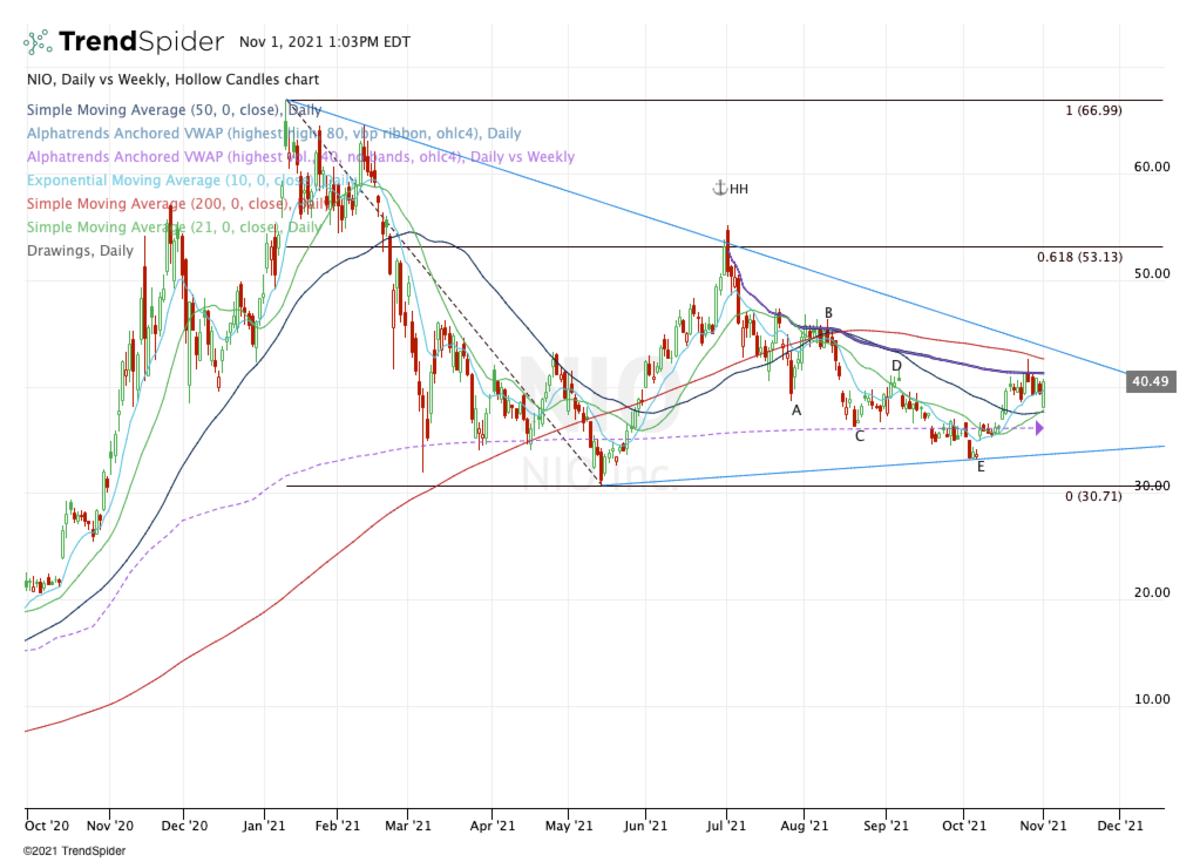Select the wave label D marker
The image size is (1200, 862).
(897, 366)
